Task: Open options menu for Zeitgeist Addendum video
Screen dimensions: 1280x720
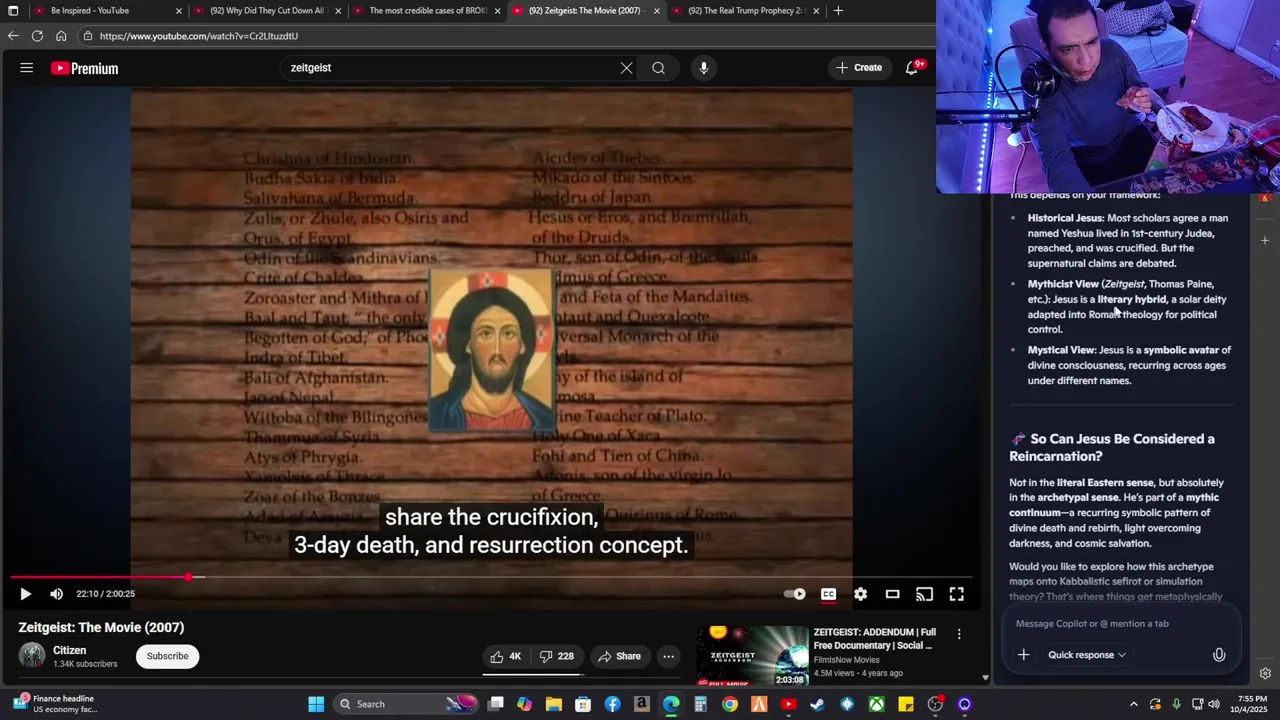Action: [x=959, y=634]
